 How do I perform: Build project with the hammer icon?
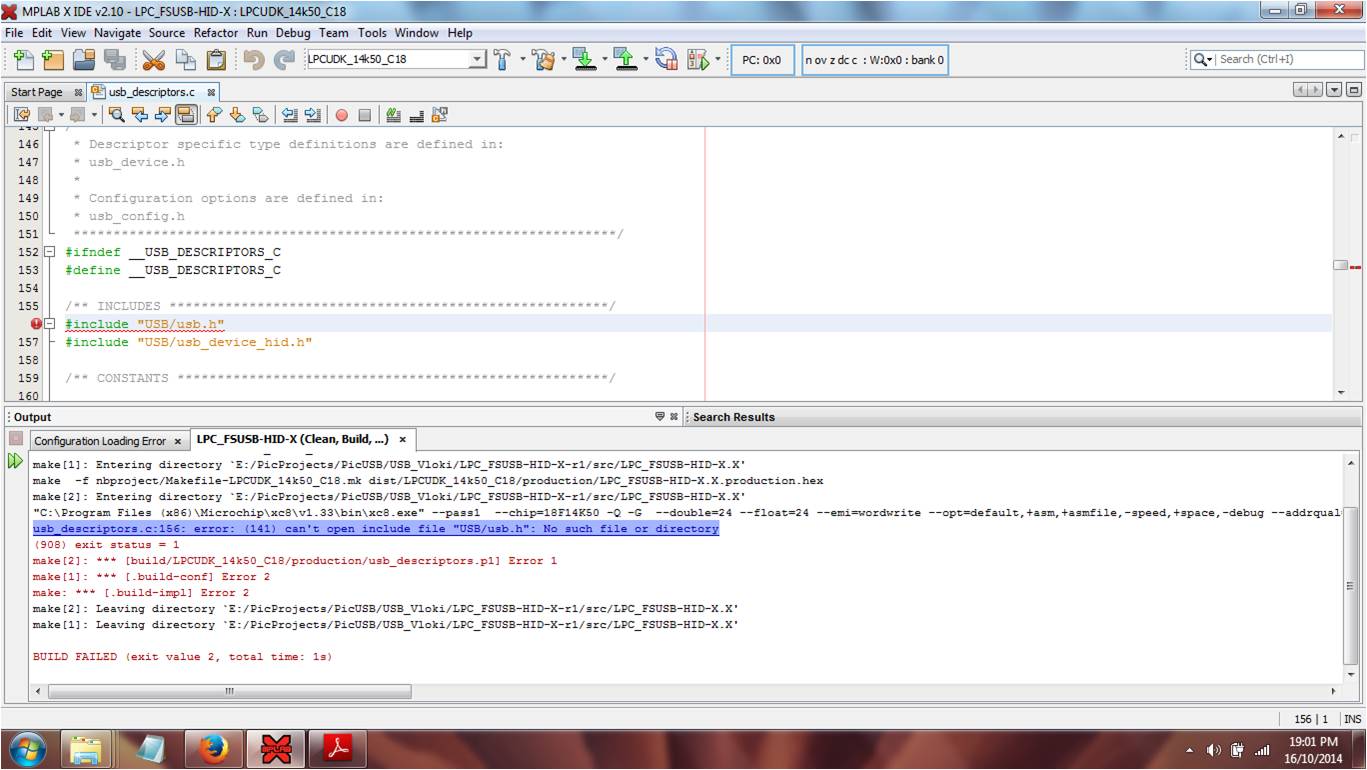(502, 60)
